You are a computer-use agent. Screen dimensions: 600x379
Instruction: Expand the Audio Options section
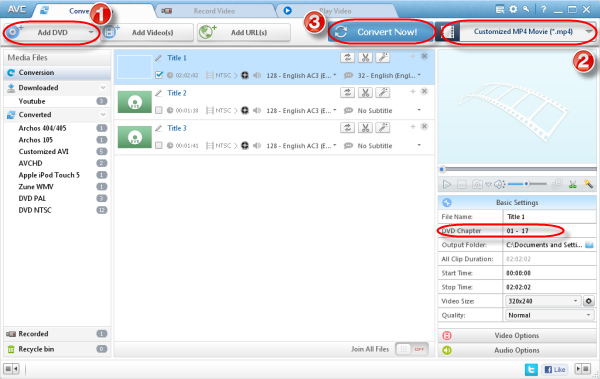tap(517, 350)
